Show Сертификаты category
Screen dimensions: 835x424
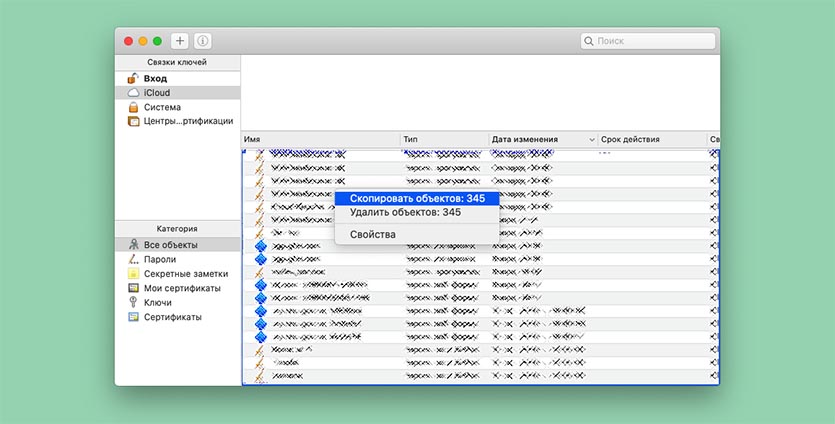coord(172,317)
